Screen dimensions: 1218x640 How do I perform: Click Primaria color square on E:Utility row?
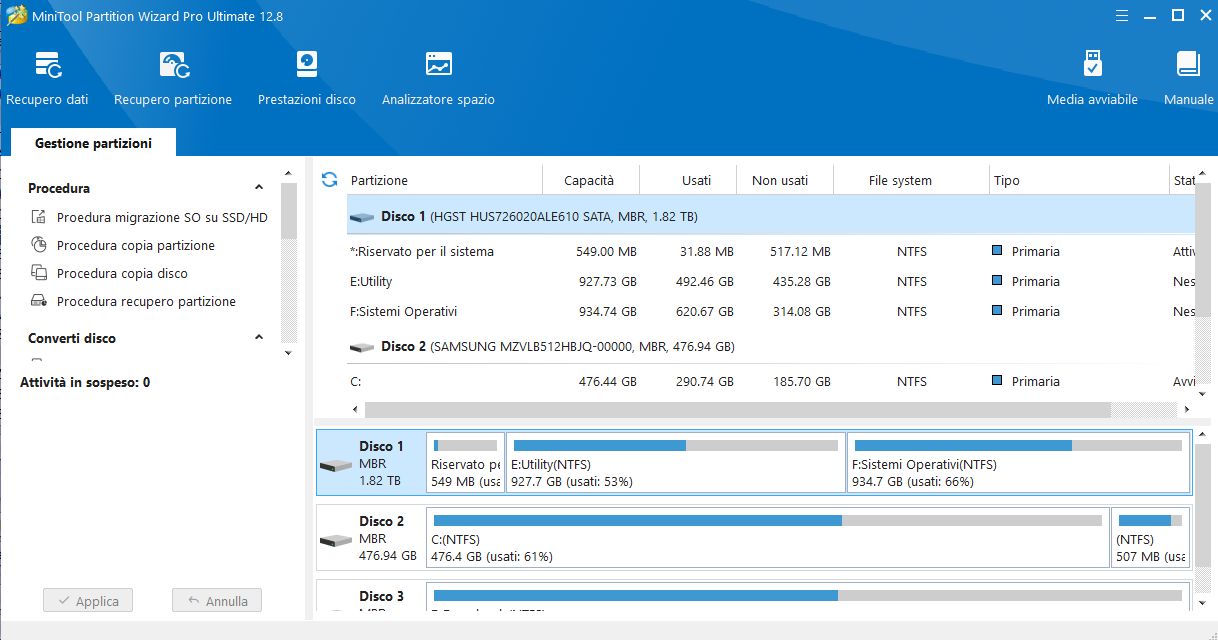[997, 281]
